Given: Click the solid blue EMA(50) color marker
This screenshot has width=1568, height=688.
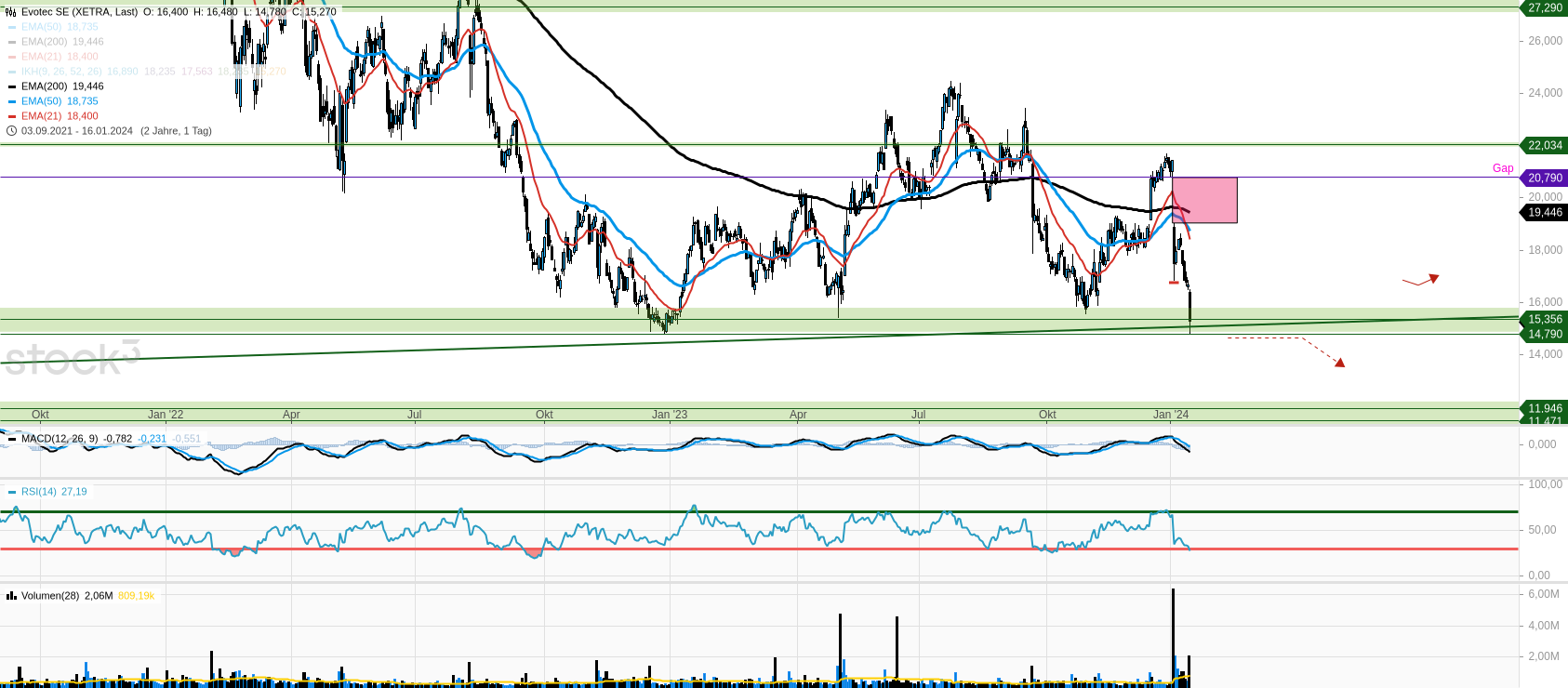Looking at the screenshot, I should tap(12, 101).
